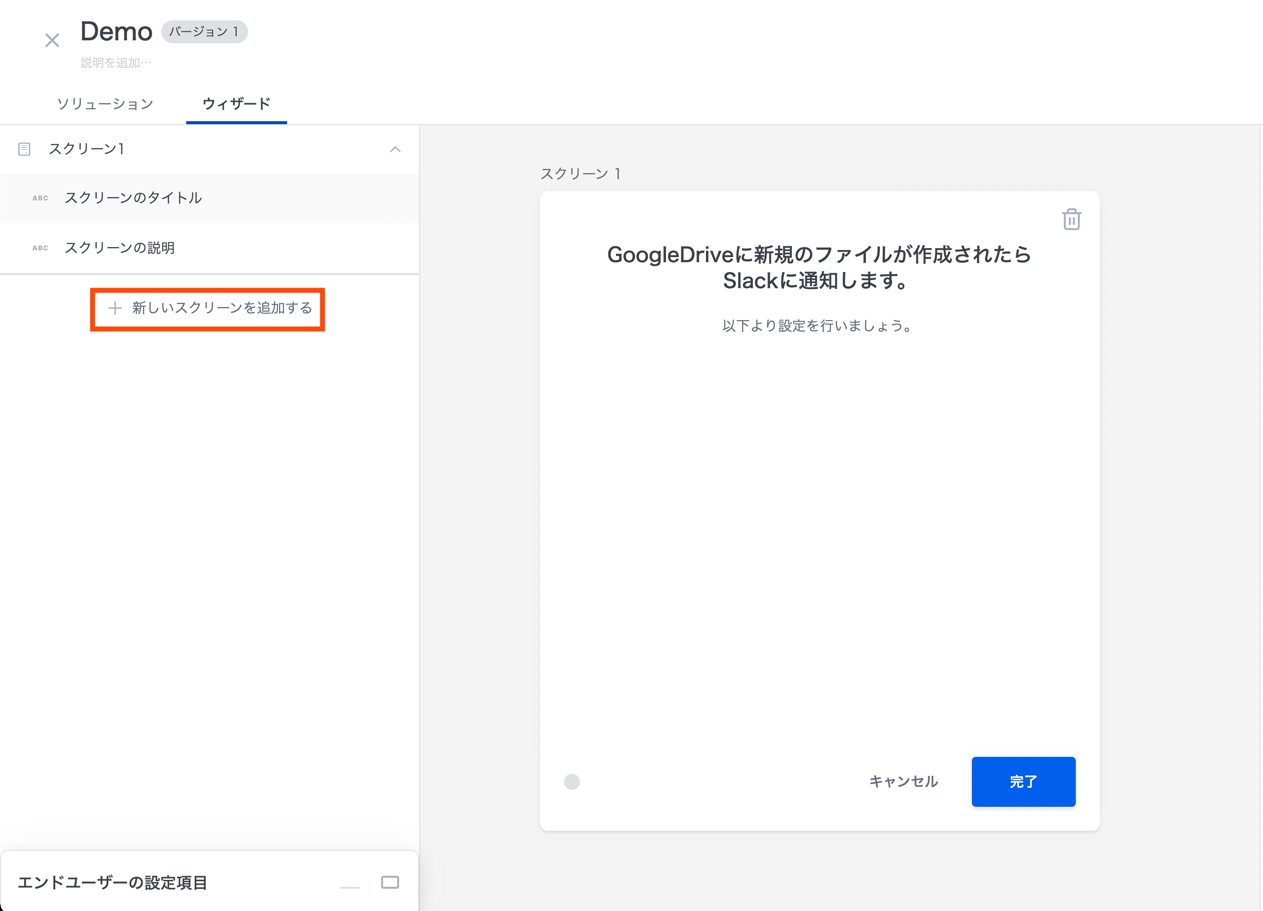Viewport: 1263px width, 911px height.
Task: Click the page icon beside スクリーン1
Action: click(x=25, y=149)
